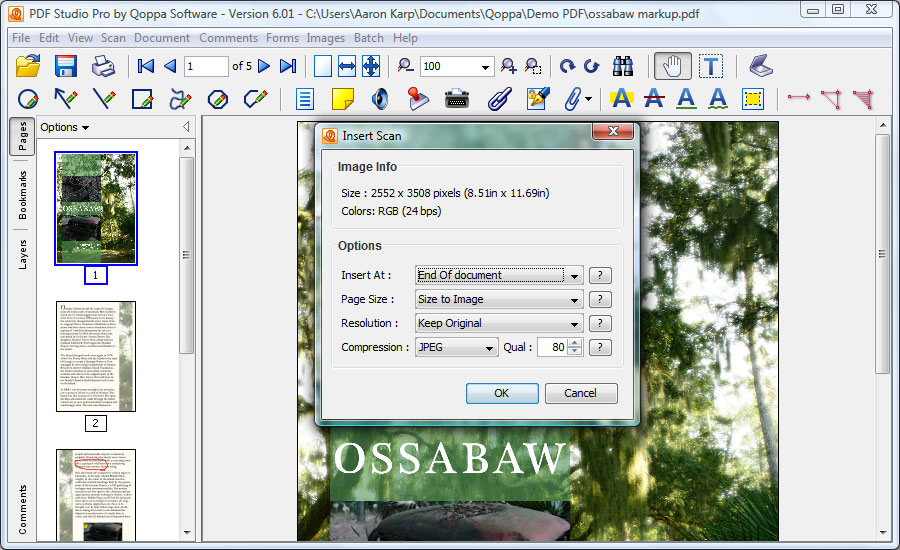Switch to the Bookmarks side tab
900x550 pixels.
point(22,195)
